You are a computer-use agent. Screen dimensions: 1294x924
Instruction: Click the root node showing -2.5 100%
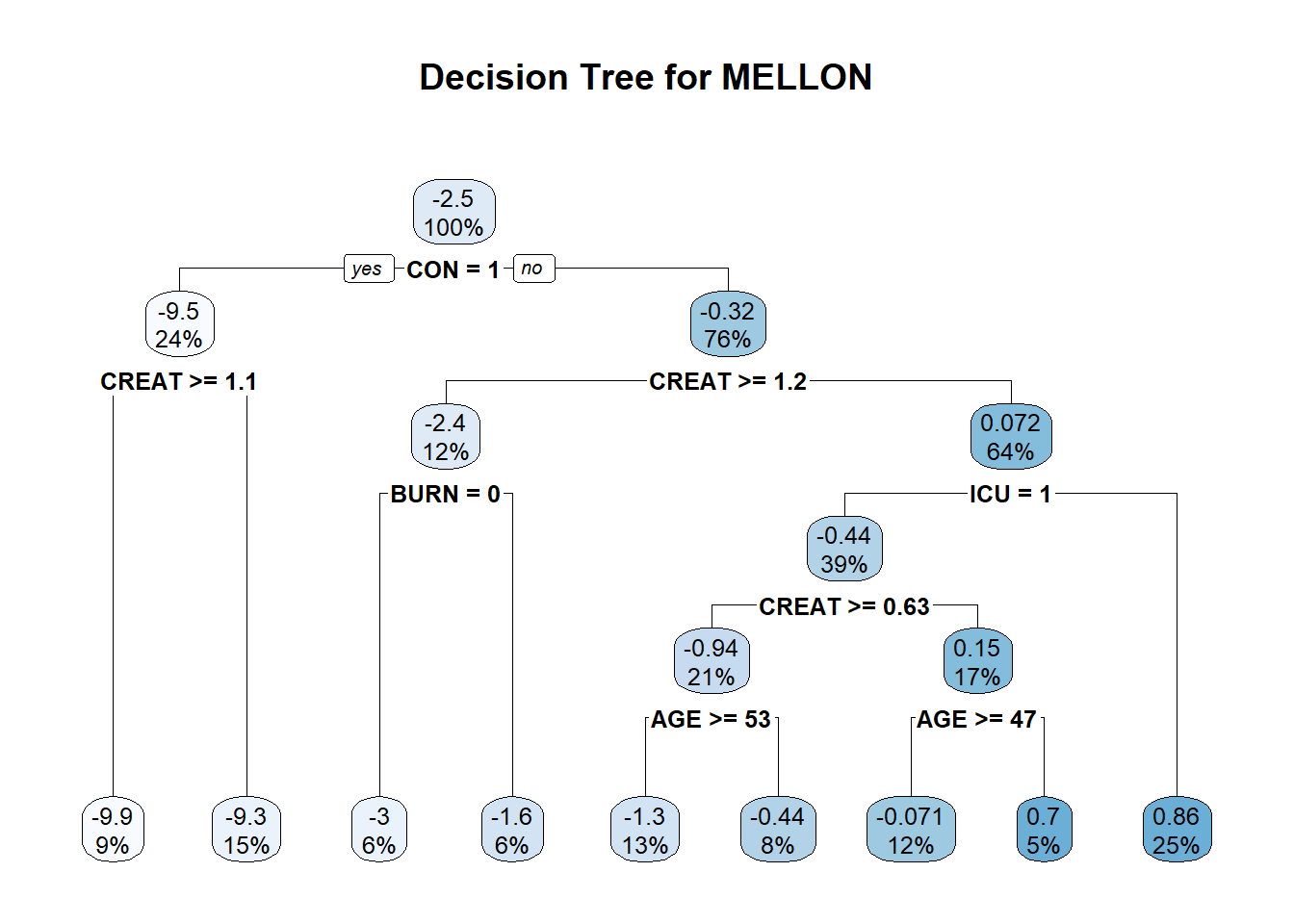click(x=453, y=213)
